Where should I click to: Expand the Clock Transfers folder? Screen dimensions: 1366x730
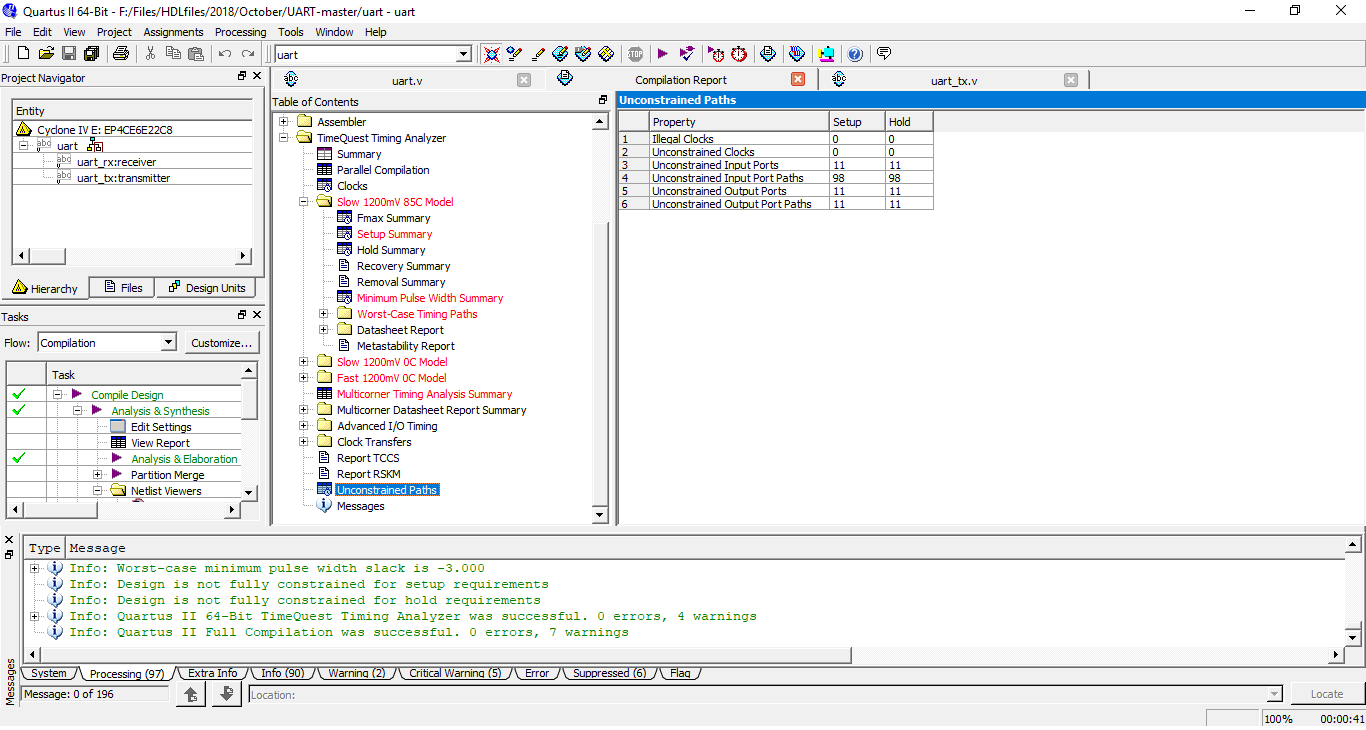(x=304, y=442)
